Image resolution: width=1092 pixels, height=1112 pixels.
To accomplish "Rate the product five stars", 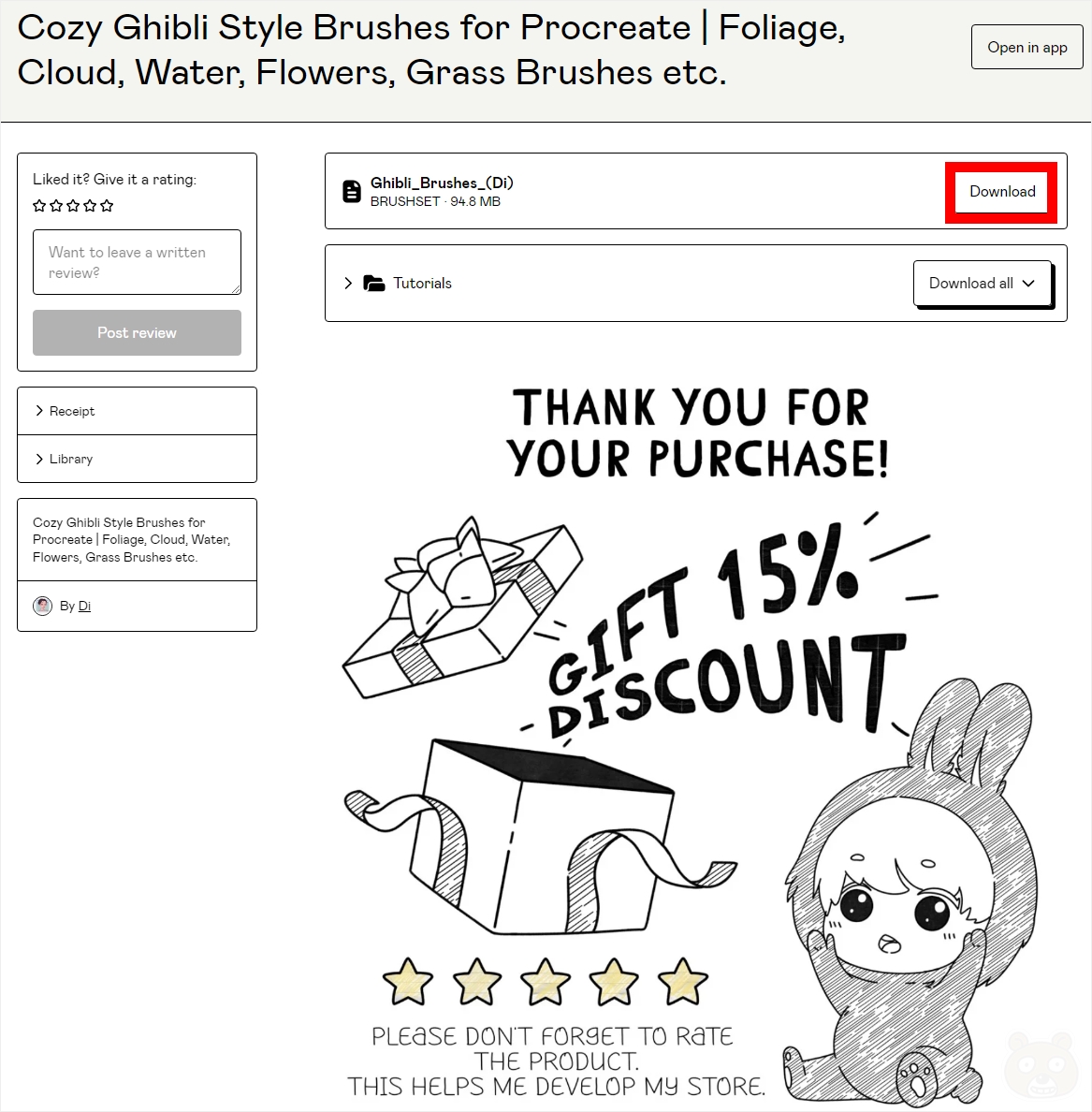I will click(107, 206).
